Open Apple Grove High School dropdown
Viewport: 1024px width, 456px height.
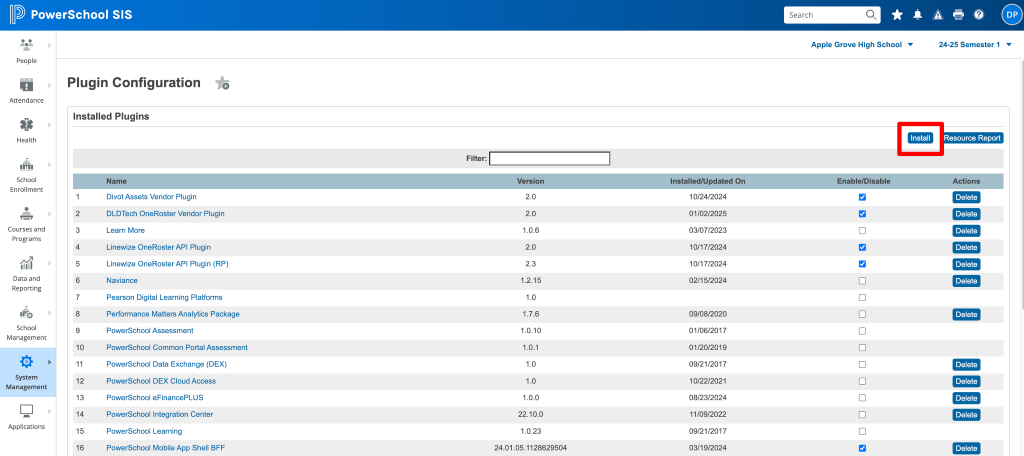[x=861, y=44]
